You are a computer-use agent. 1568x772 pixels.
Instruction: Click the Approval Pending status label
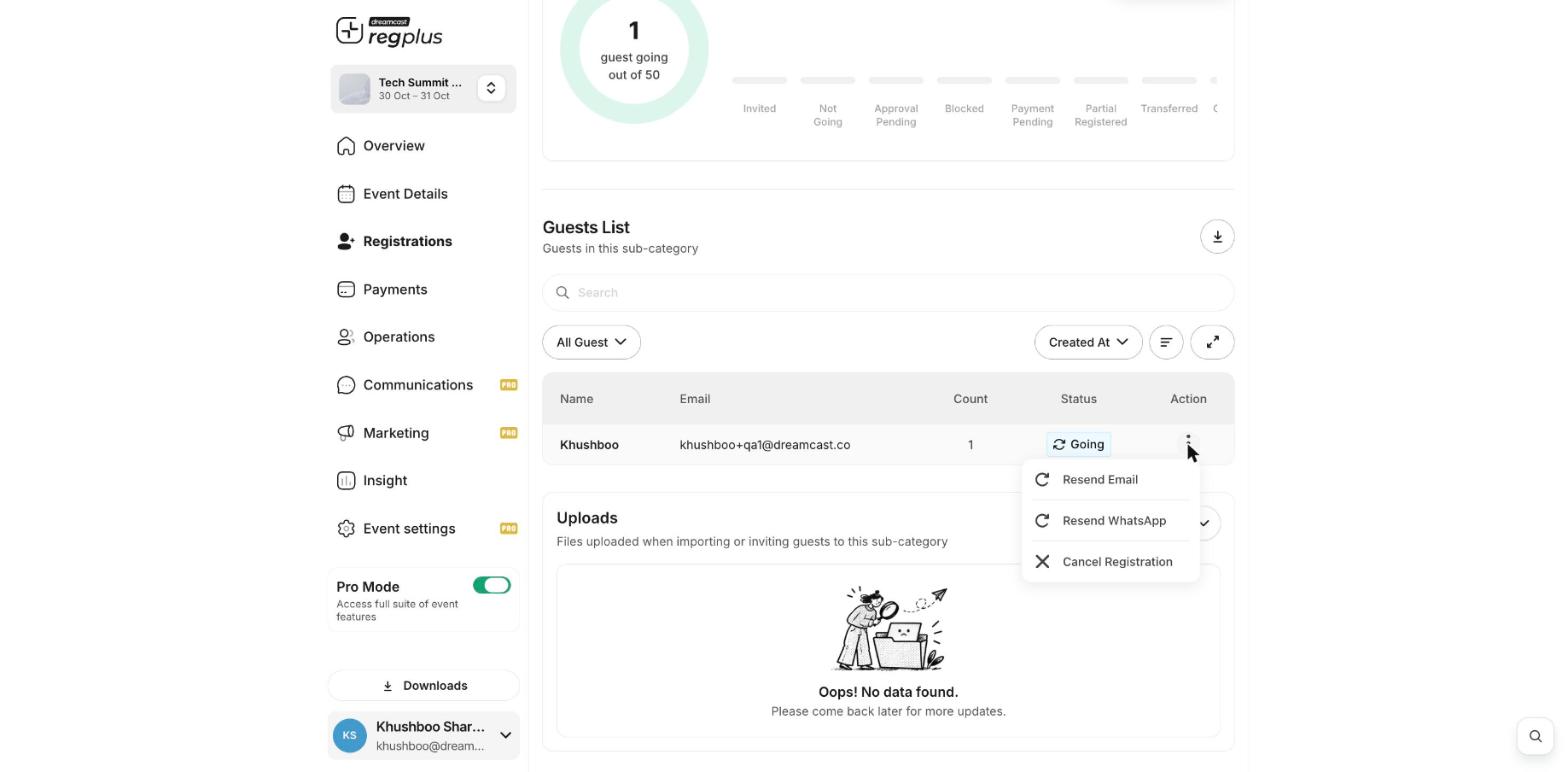[896, 115]
